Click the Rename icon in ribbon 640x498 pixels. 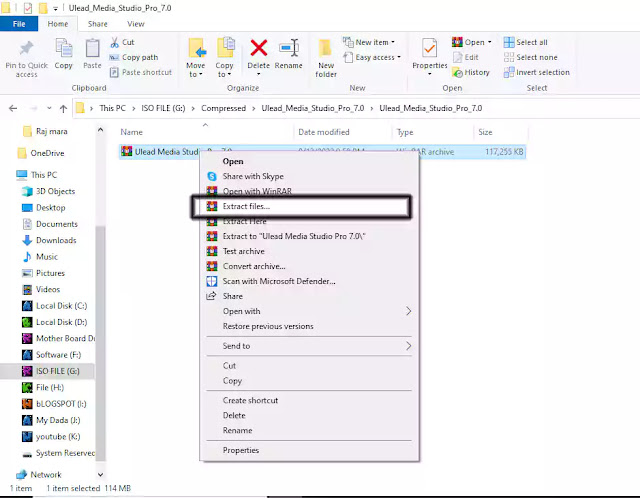[289, 48]
